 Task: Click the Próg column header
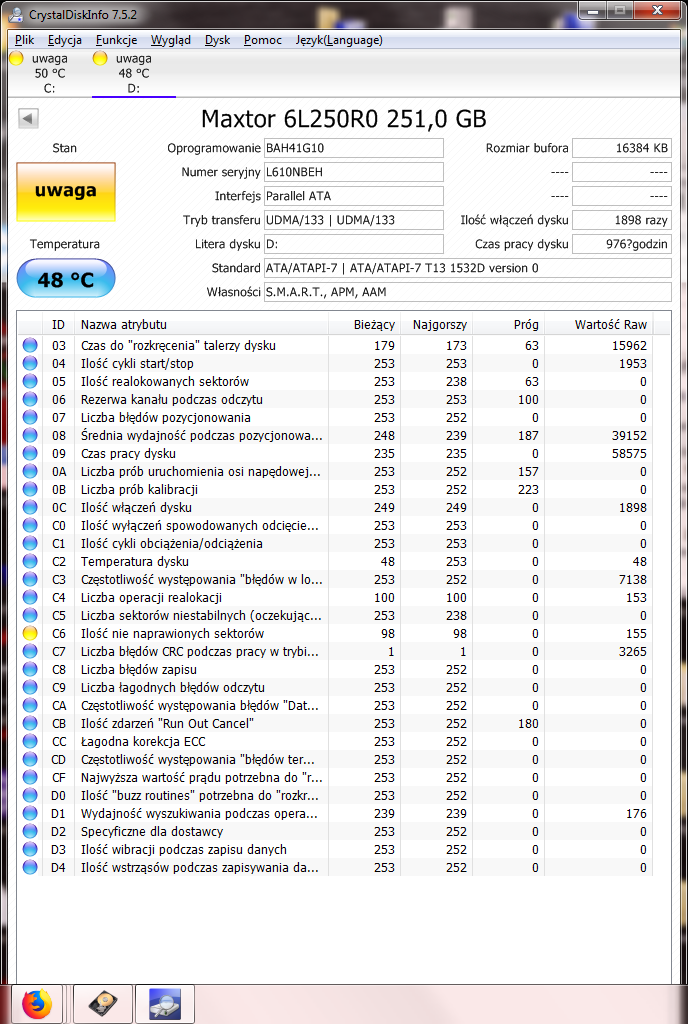pos(508,325)
